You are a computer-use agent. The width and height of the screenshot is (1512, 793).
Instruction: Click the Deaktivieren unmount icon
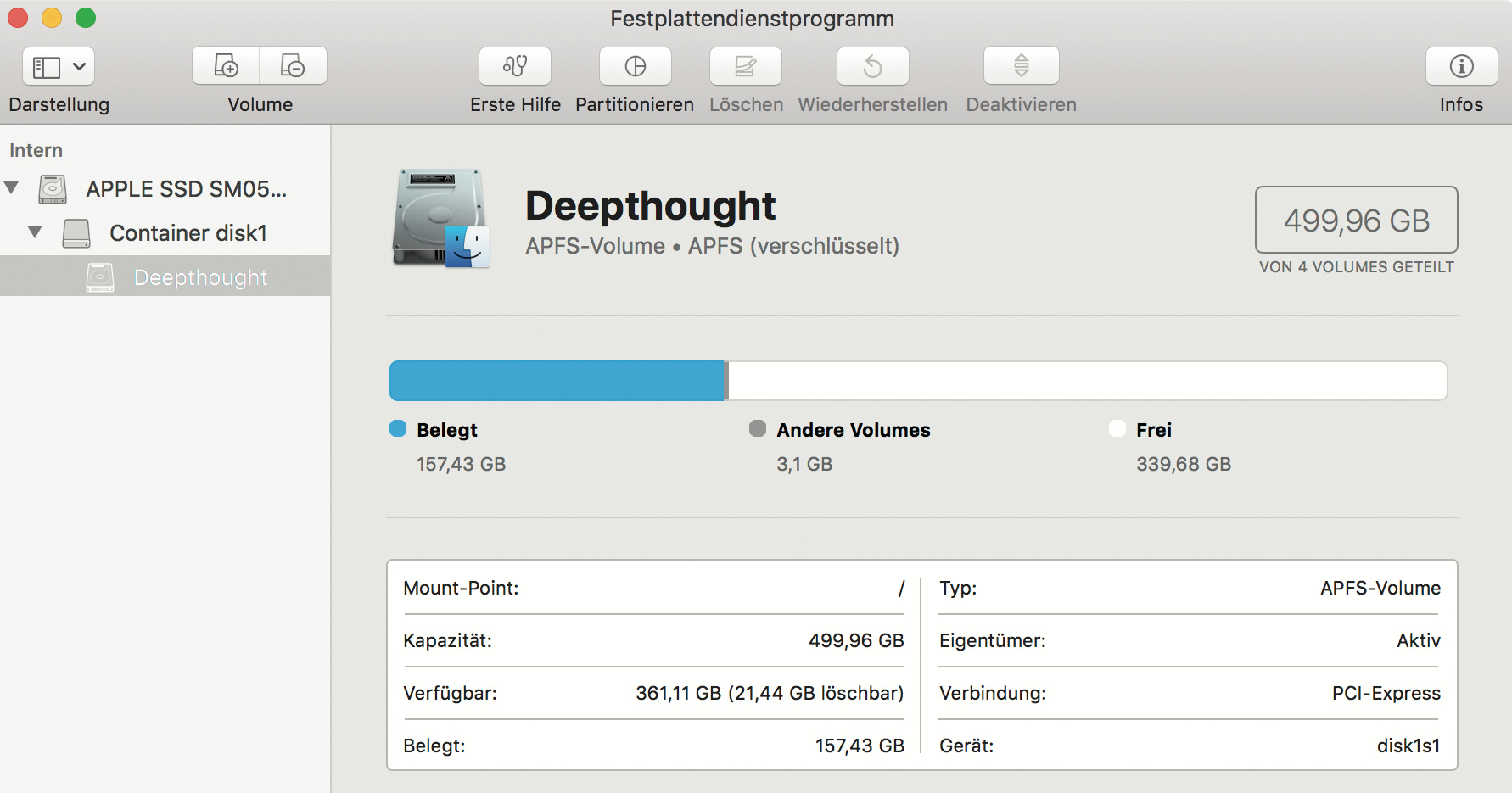[1021, 66]
